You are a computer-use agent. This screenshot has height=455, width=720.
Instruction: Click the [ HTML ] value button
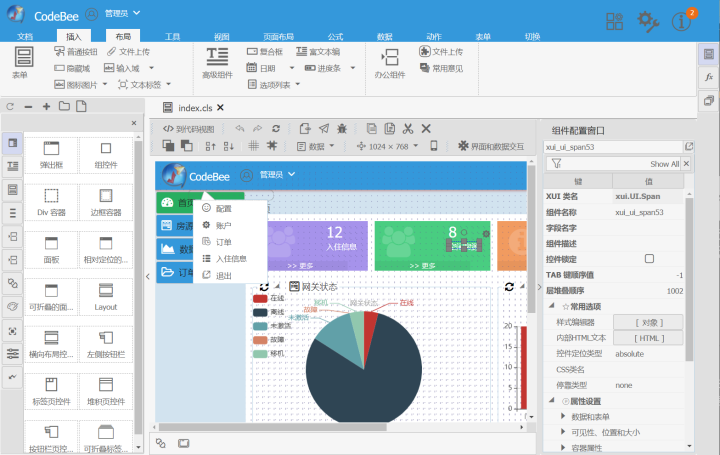click(648, 338)
